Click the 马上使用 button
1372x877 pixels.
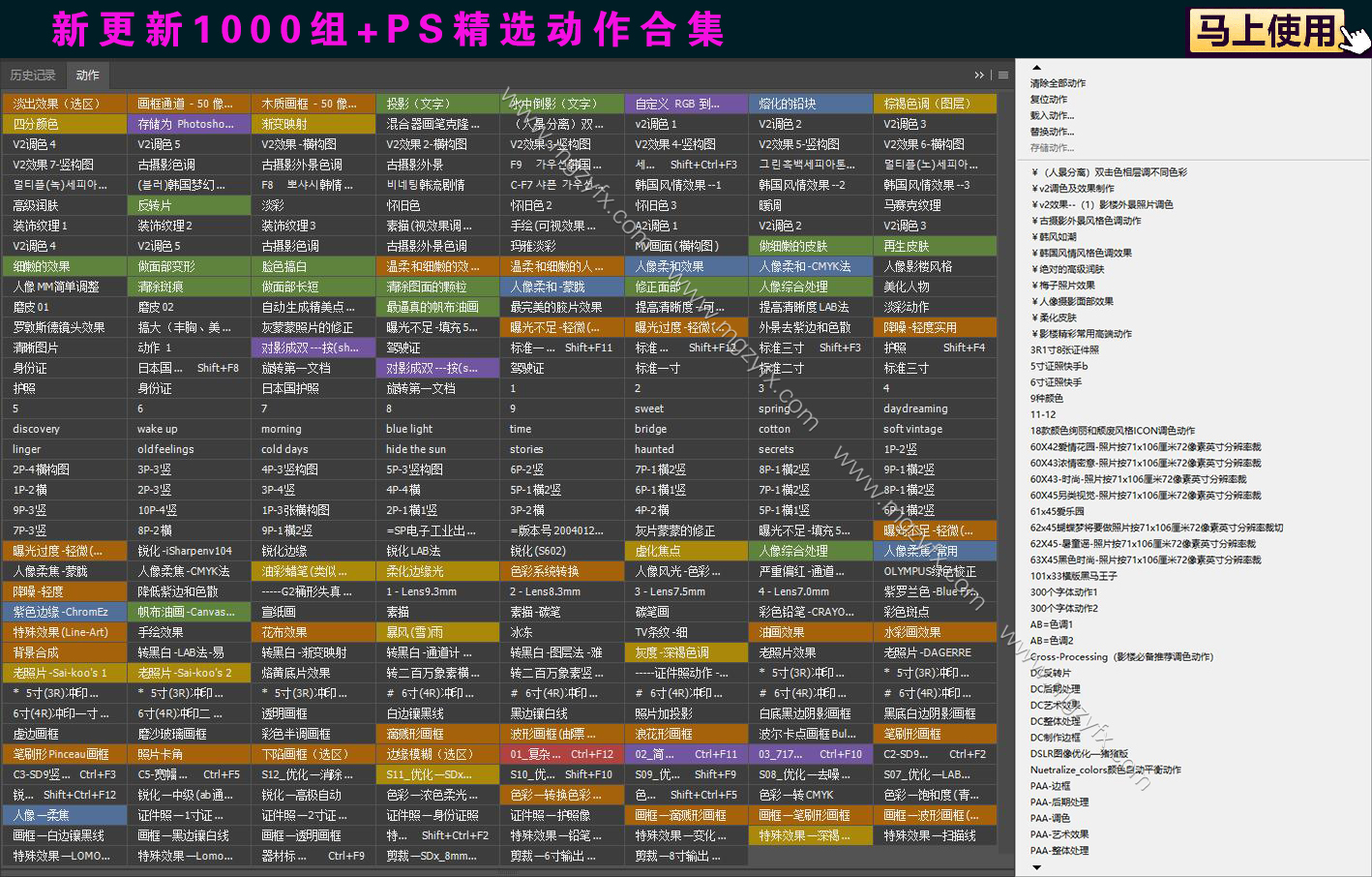(1267, 30)
